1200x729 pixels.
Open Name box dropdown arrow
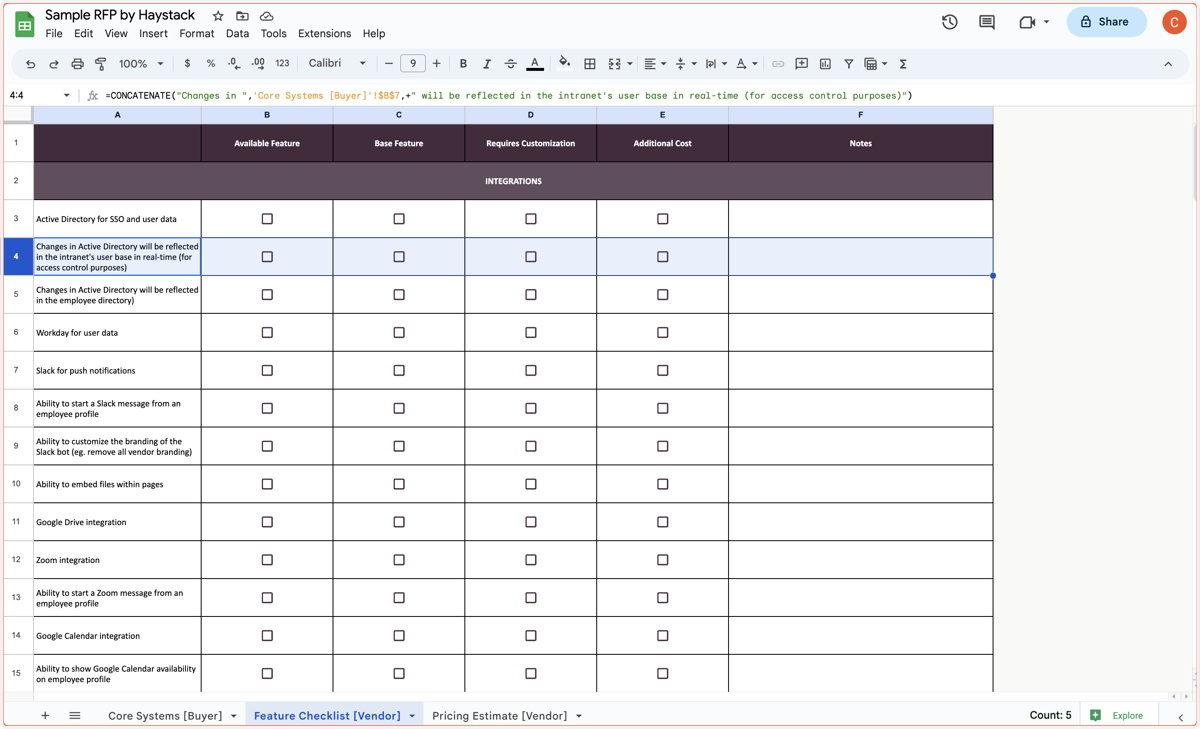coord(67,96)
